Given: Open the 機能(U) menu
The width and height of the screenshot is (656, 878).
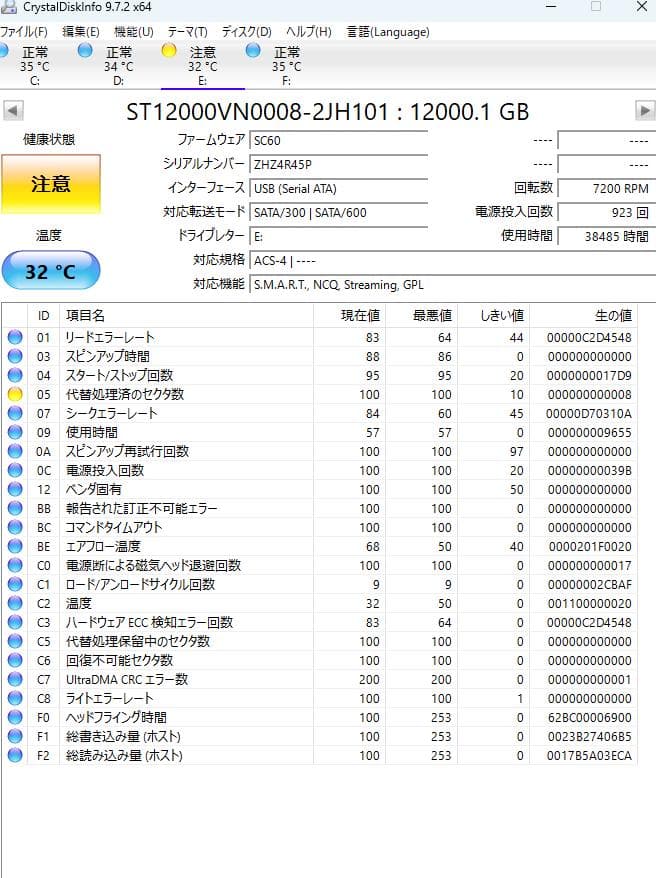Looking at the screenshot, I should click(134, 32).
